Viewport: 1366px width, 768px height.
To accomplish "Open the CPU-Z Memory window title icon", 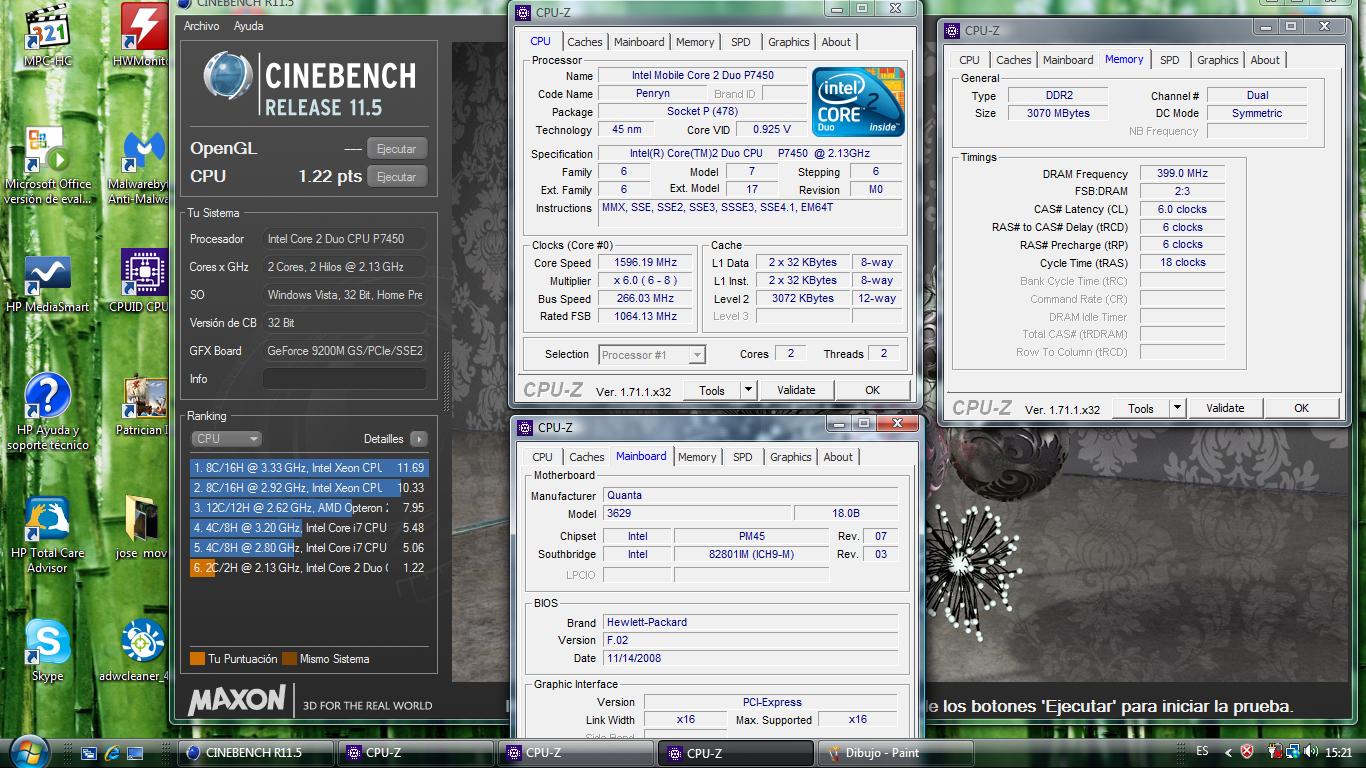I will tap(951, 30).
